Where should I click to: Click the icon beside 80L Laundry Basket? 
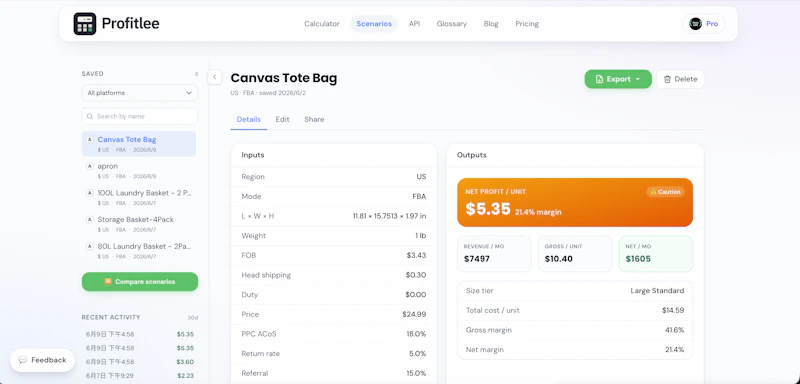pyautogui.click(x=90, y=246)
